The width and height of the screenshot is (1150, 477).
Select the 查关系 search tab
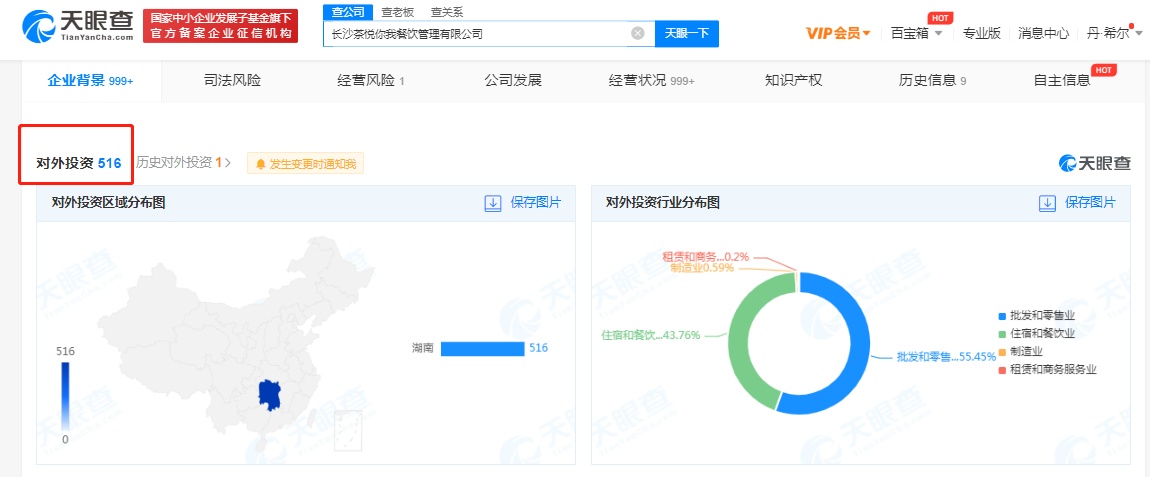tap(447, 12)
